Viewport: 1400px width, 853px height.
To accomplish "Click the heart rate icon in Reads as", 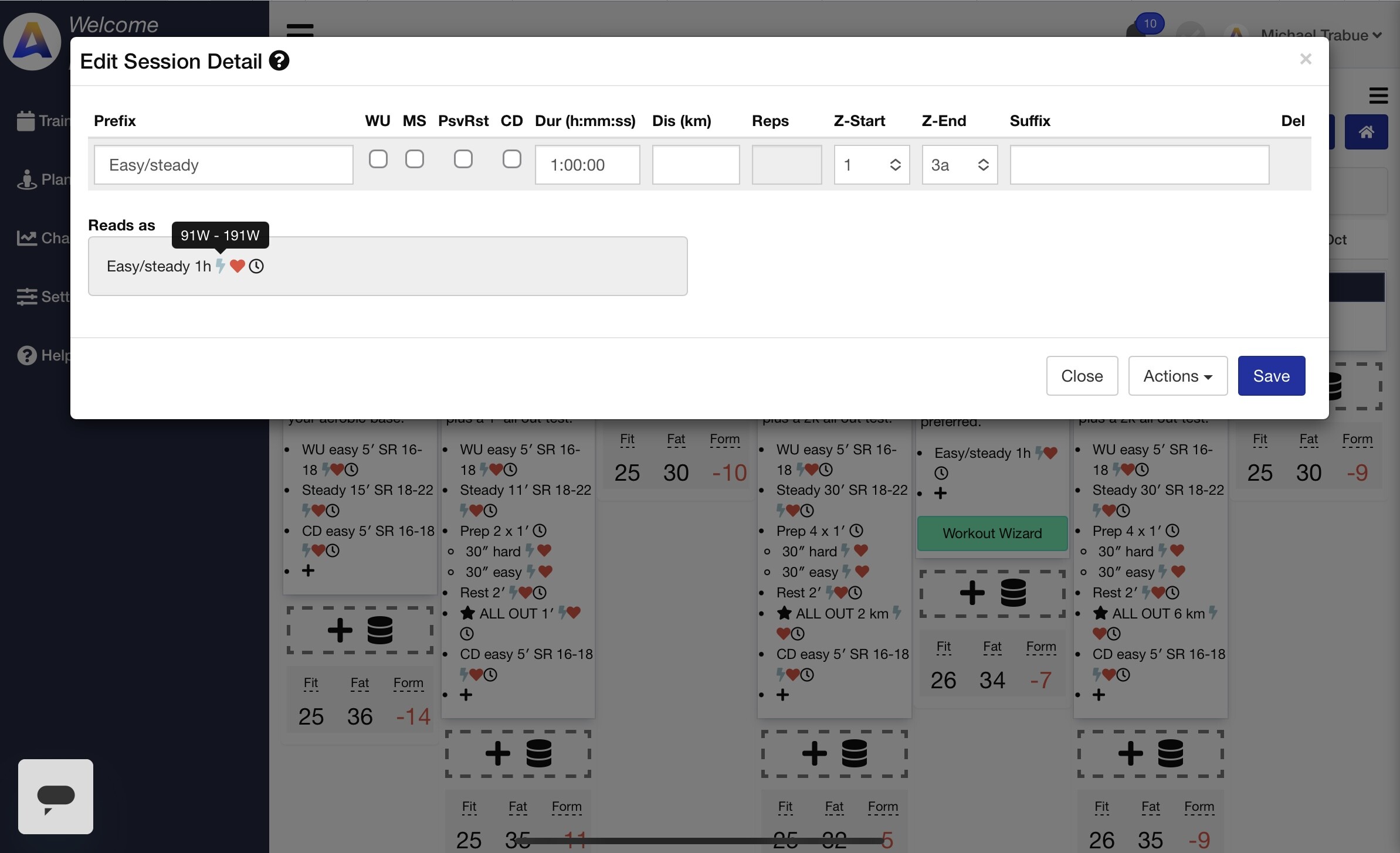I will [x=238, y=266].
